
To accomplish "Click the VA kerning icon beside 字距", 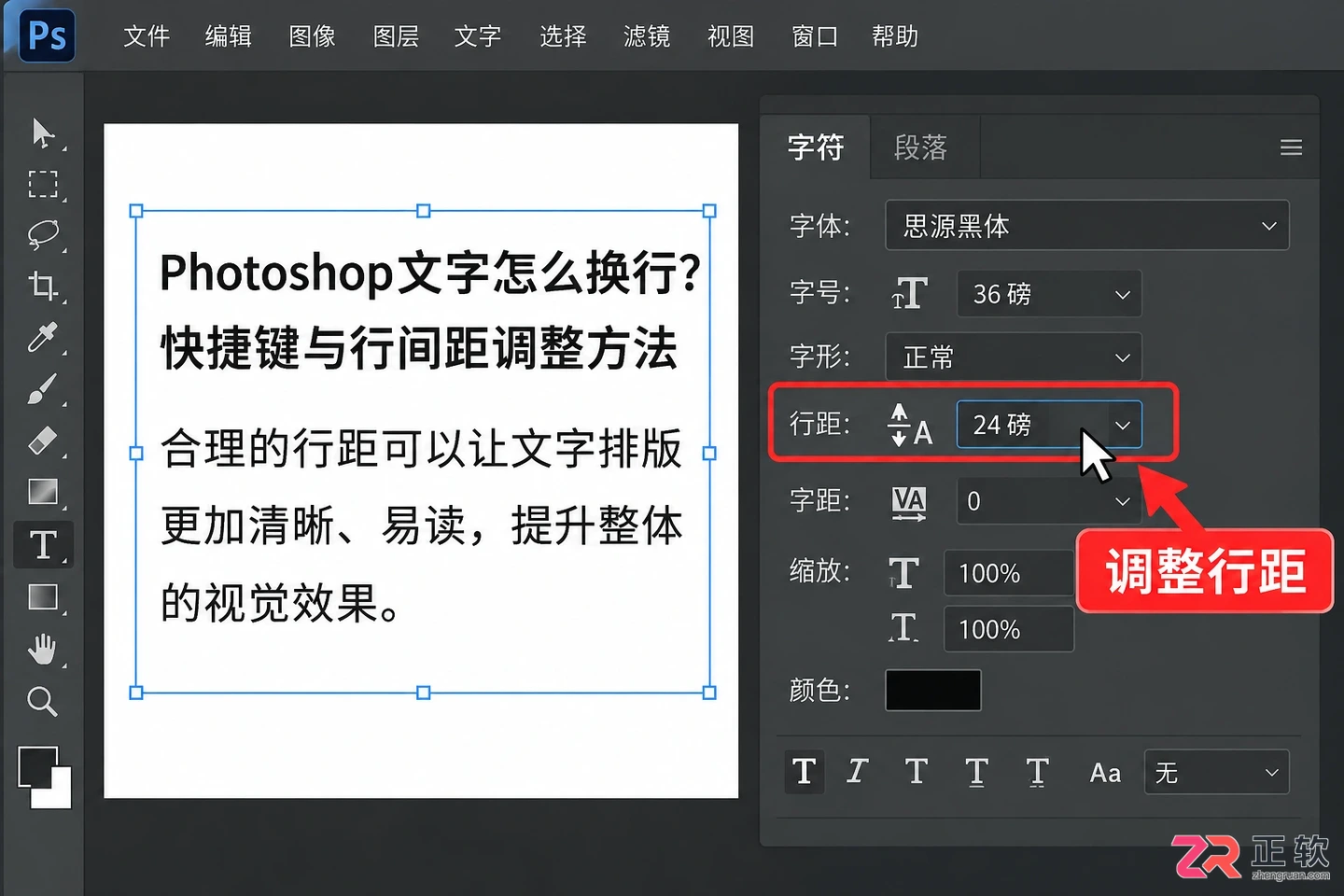I will pos(908,502).
